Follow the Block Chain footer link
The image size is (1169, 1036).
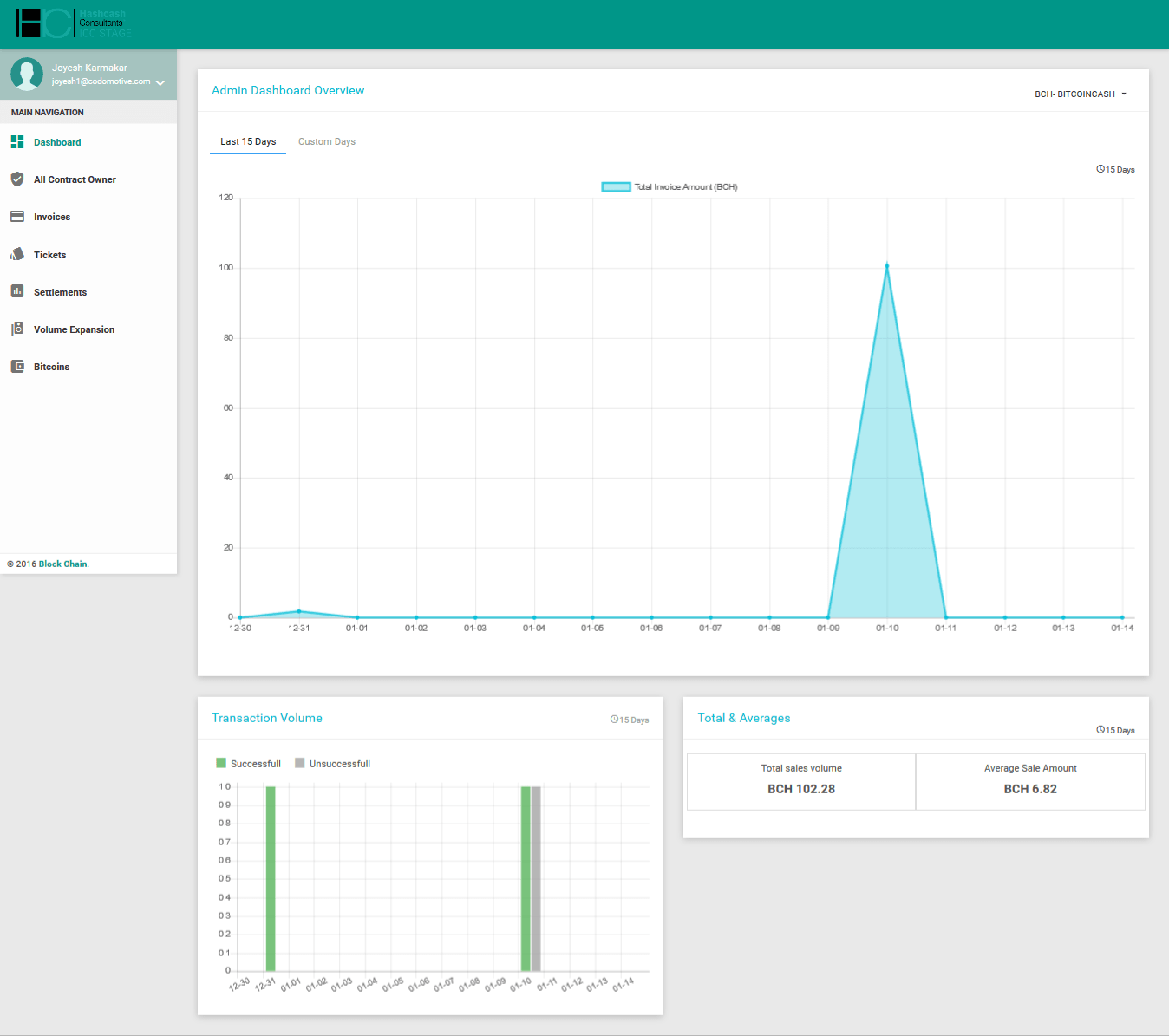coord(63,564)
